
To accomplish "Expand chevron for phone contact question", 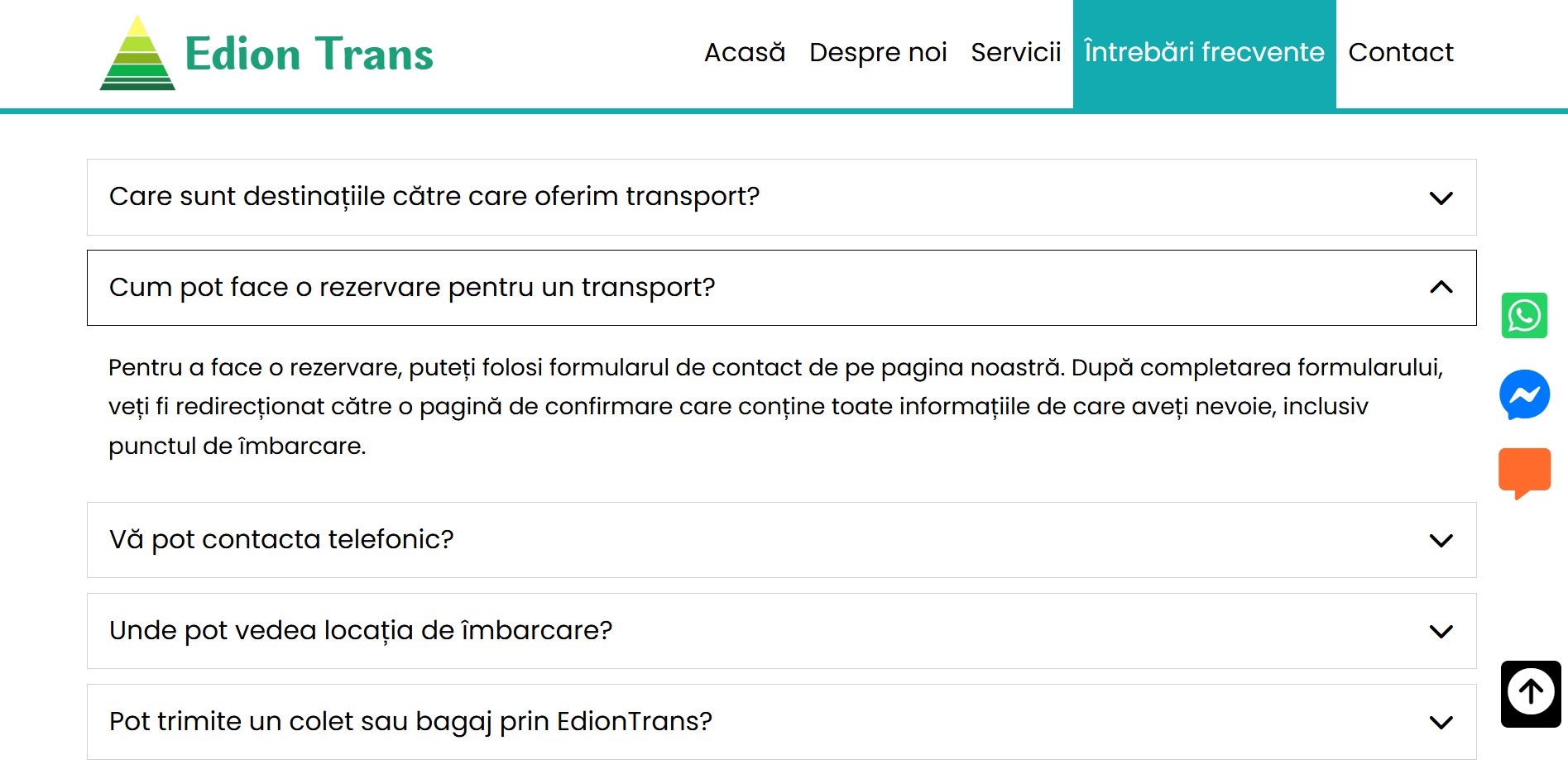I will (1441, 541).
